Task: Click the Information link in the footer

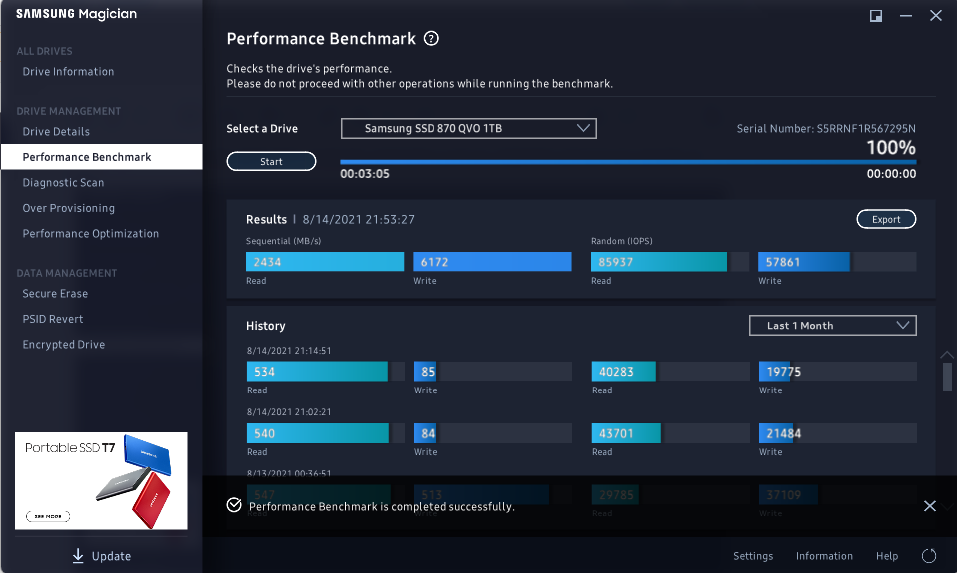Action: [824, 556]
